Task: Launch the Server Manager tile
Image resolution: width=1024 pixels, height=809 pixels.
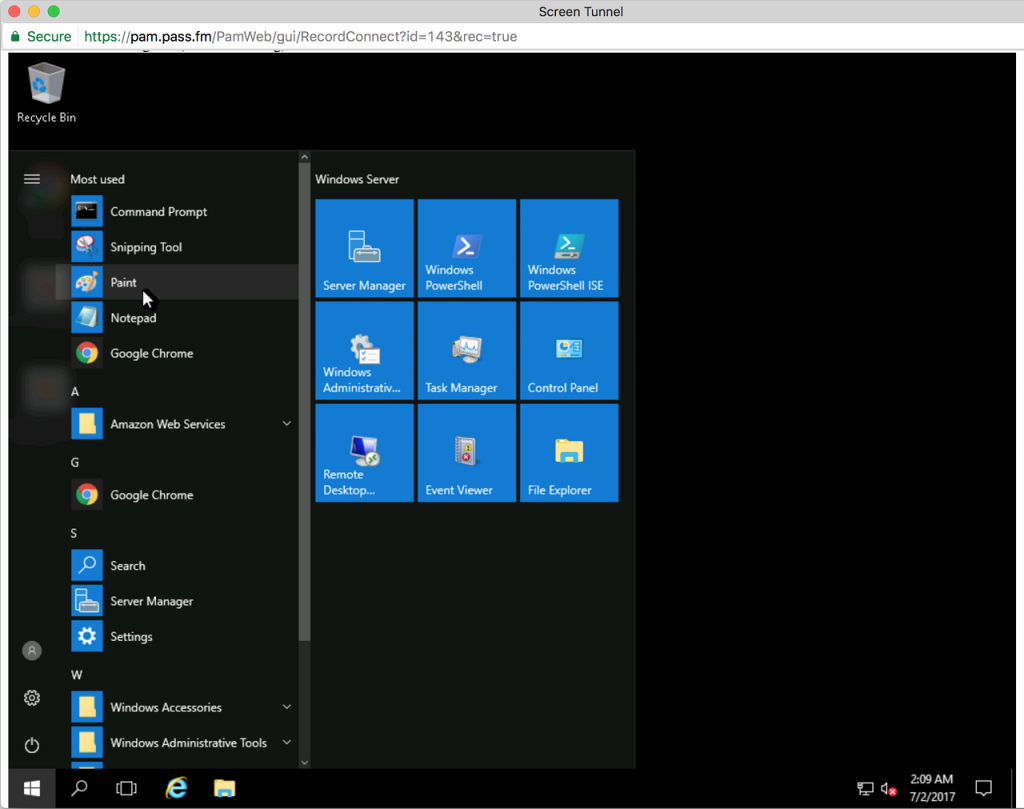Action: 364,248
